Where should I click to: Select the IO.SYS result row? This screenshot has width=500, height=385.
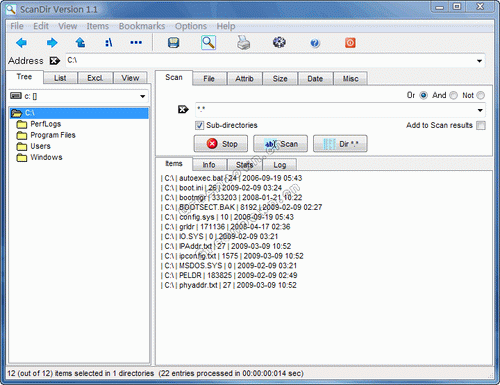pos(219,236)
